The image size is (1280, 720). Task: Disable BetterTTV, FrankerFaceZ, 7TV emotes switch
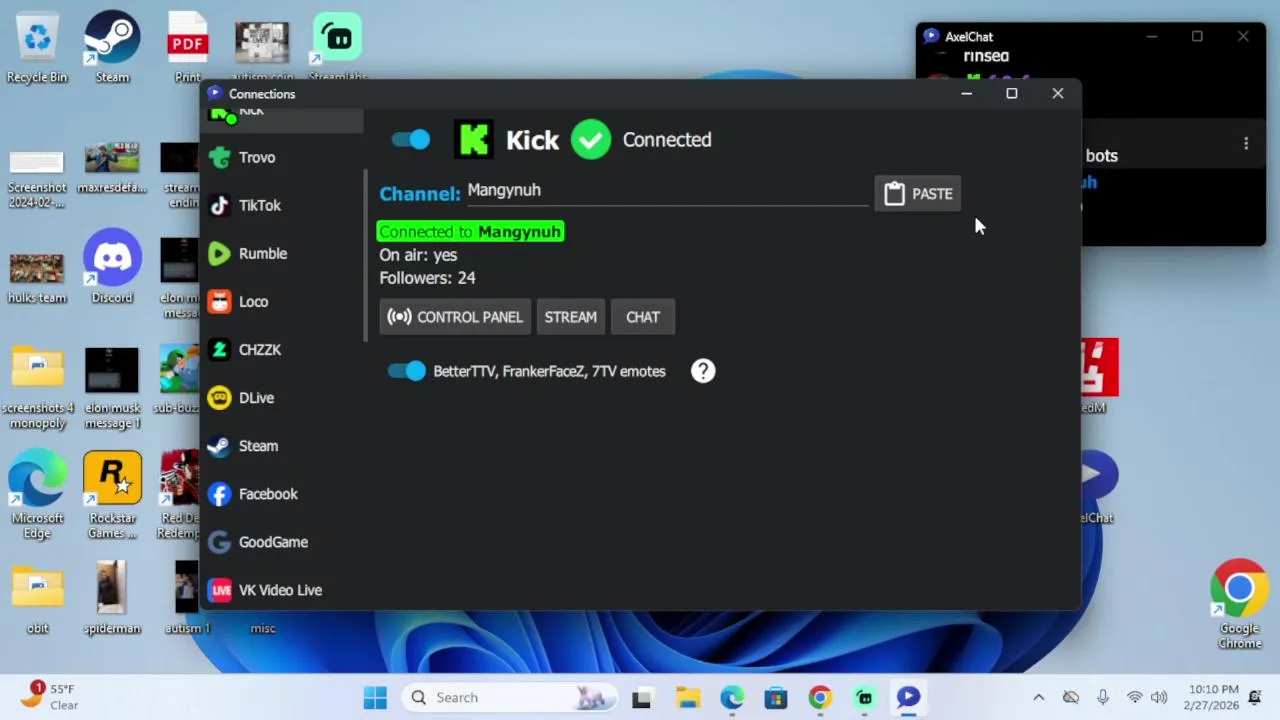tap(407, 371)
